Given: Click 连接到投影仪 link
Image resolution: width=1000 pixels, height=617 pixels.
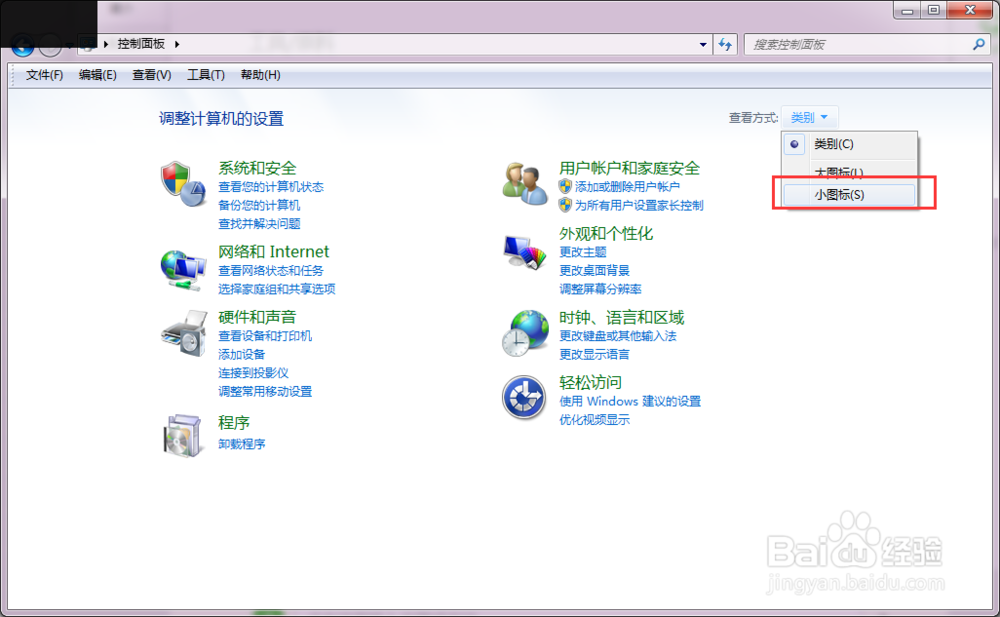Looking at the screenshot, I should pyautogui.click(x=253, y=373).
